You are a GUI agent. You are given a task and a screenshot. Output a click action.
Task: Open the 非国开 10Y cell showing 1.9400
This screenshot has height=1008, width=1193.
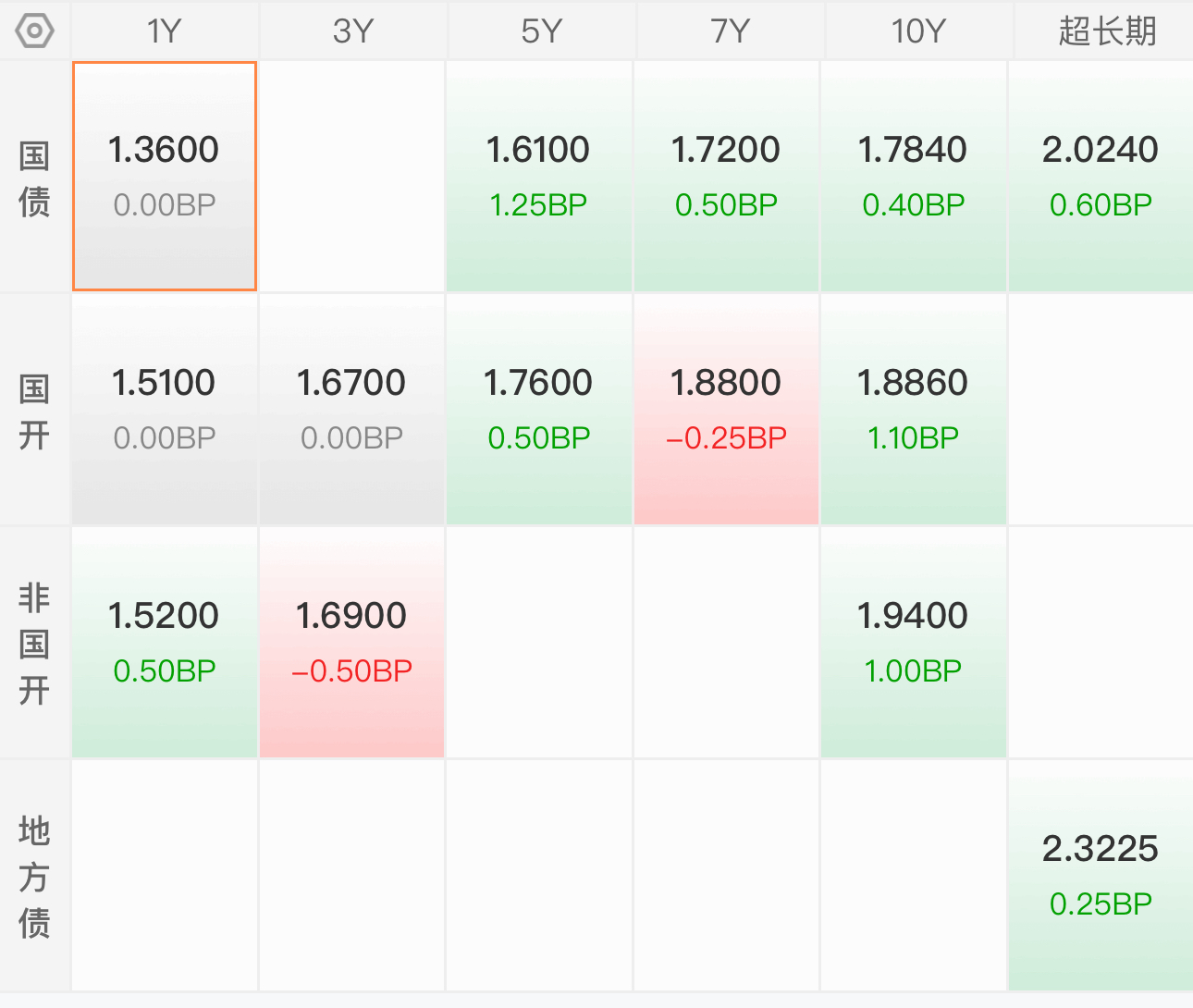pyautogui.click(x=914, y=643)
